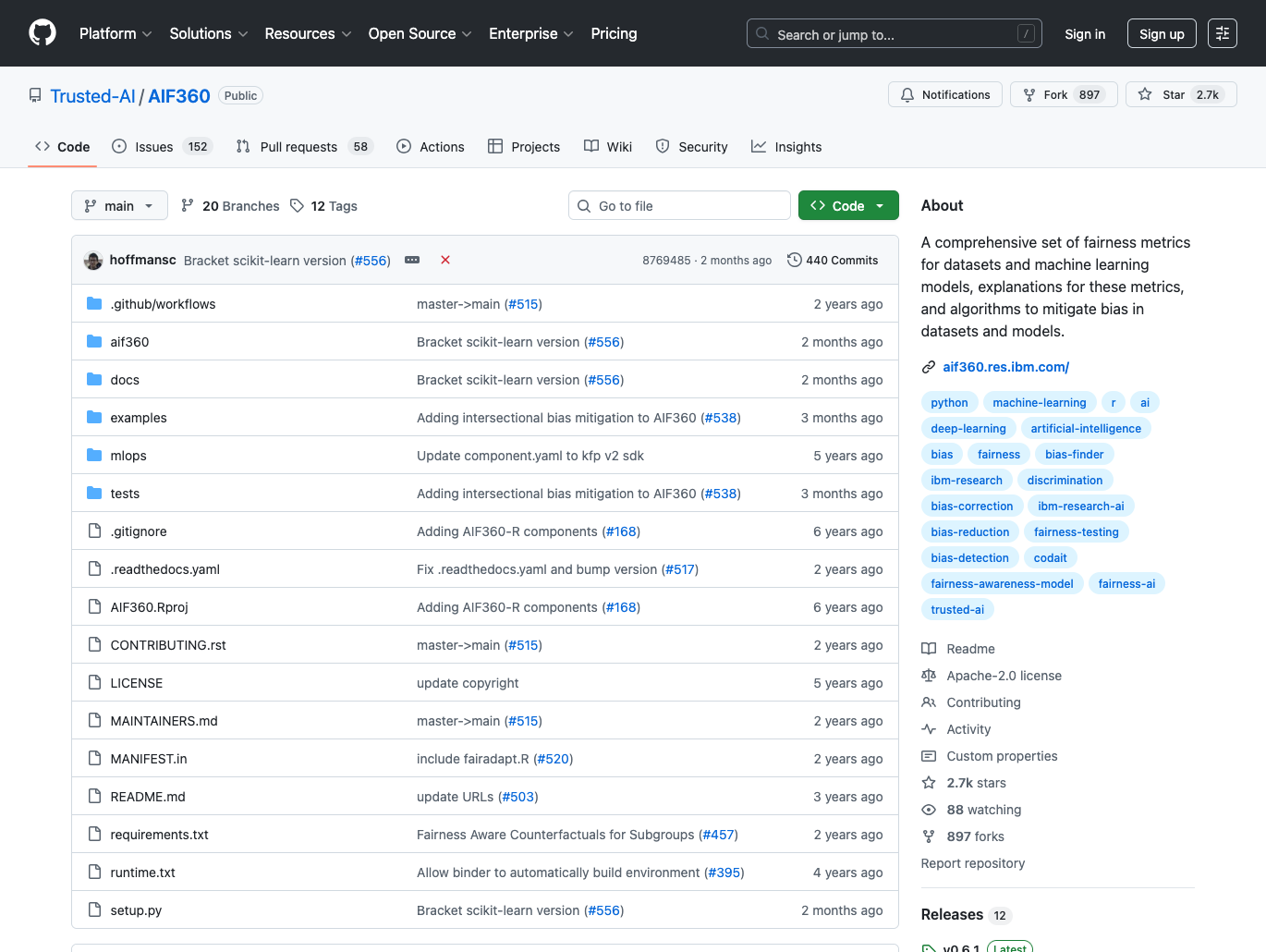Click the Notifications bell button
Image resolution: width=1266 pixels, height=952 pixels.
(x=944, y=94)
